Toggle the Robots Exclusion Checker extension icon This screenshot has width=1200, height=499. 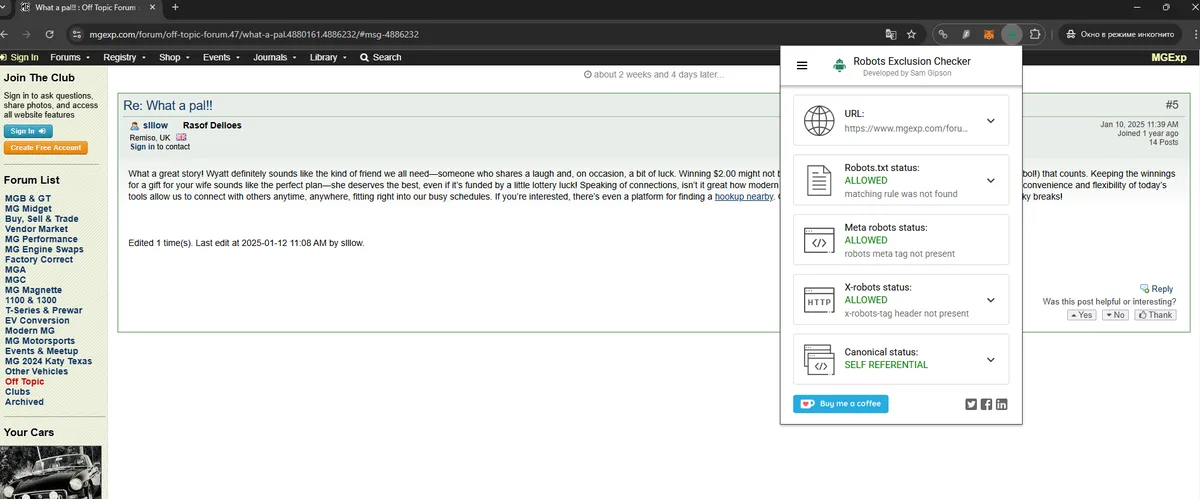[1012, 34]
